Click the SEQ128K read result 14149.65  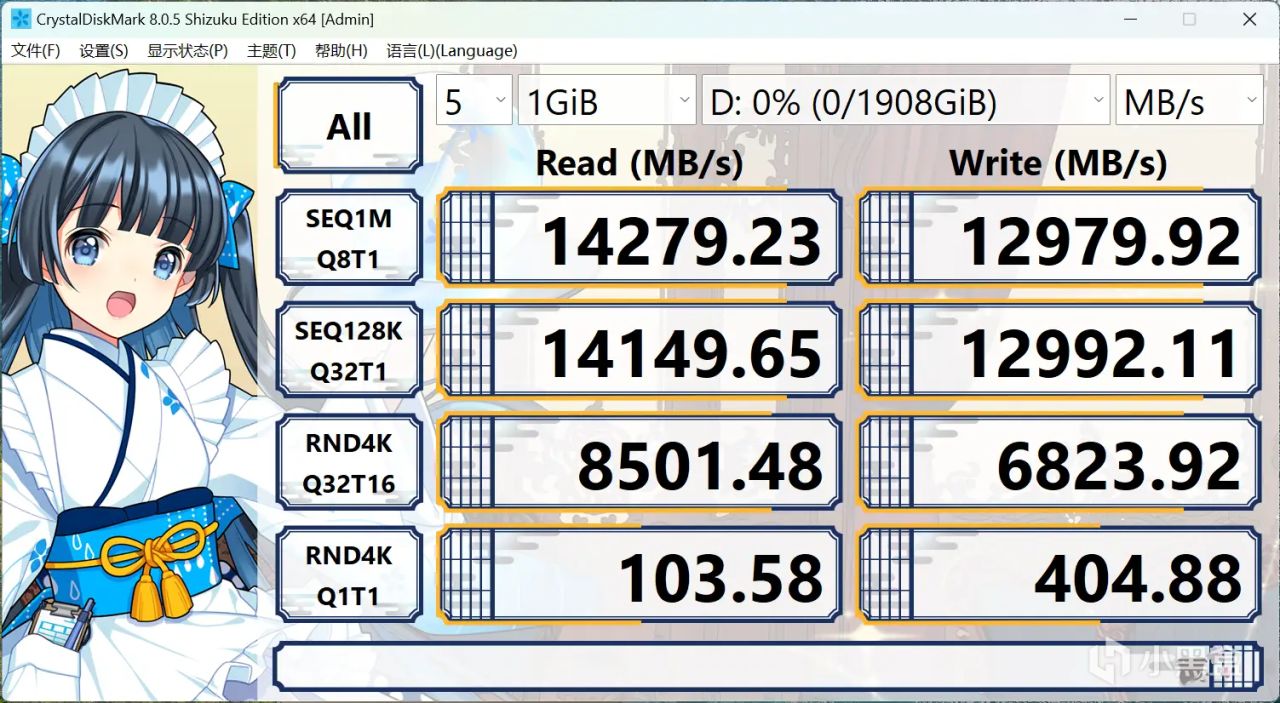pyautogui.click(x=640, y=352)
